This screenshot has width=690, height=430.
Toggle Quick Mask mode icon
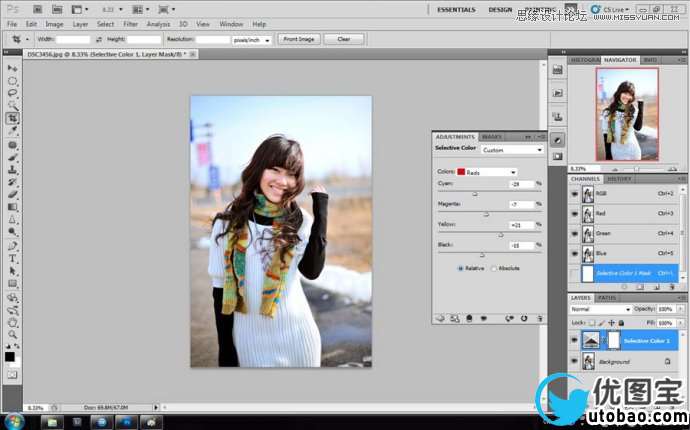coord(12,375)
